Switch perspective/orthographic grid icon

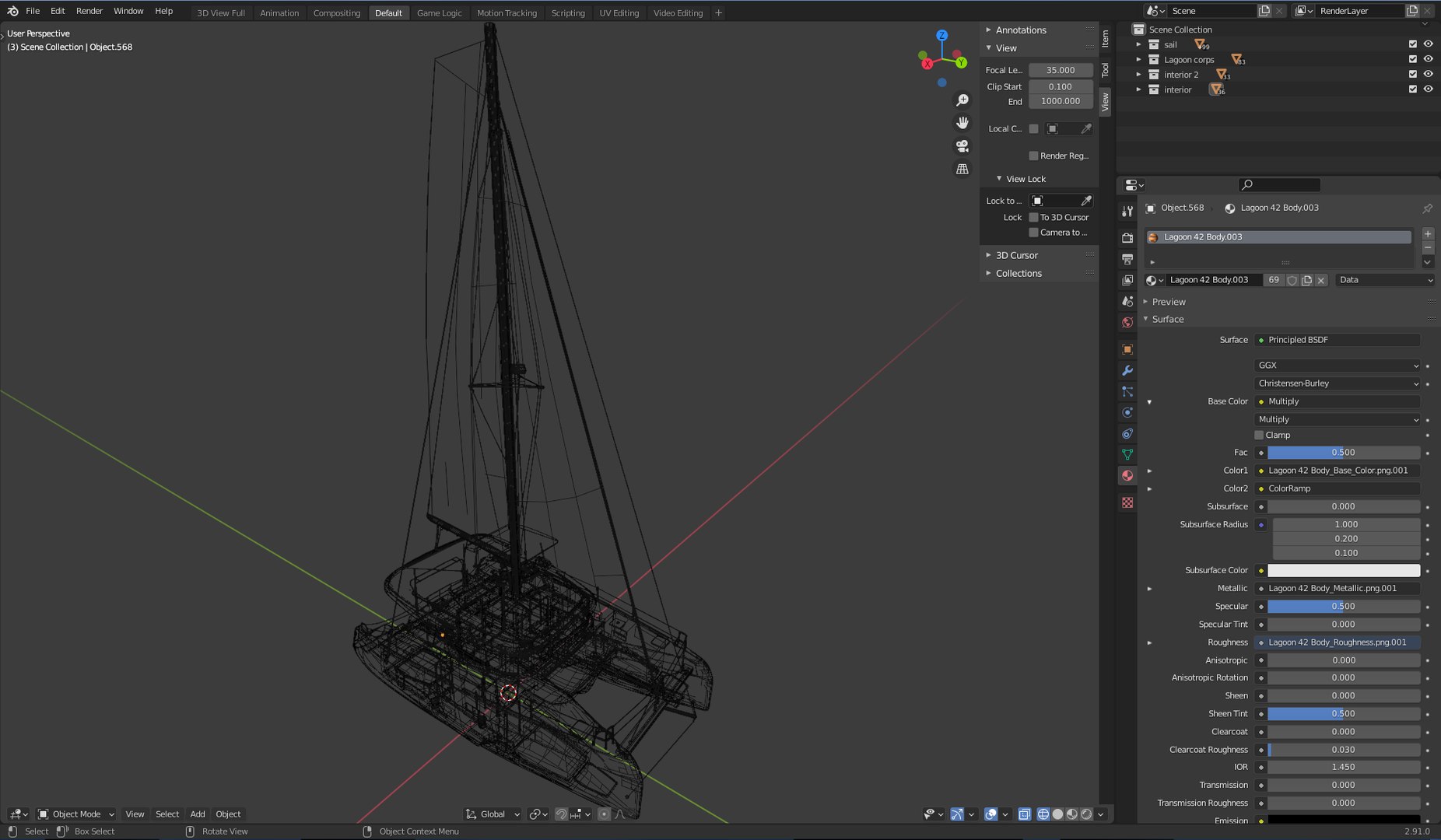(962, 169)
